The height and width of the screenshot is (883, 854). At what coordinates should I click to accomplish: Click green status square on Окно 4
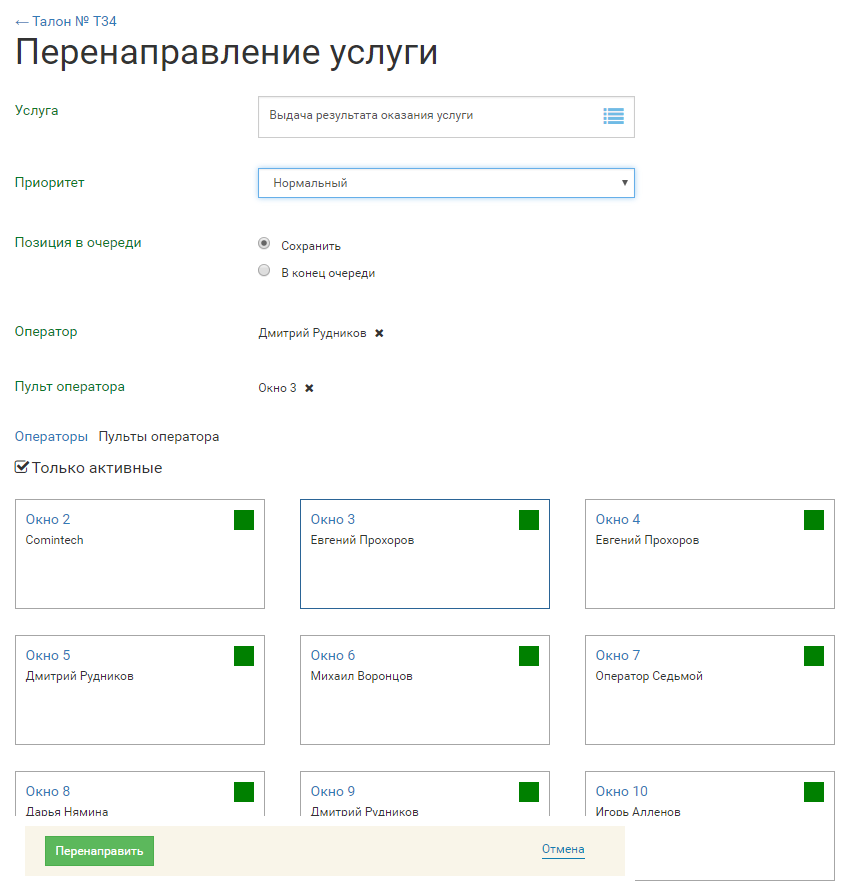click(x=814, y=520)
